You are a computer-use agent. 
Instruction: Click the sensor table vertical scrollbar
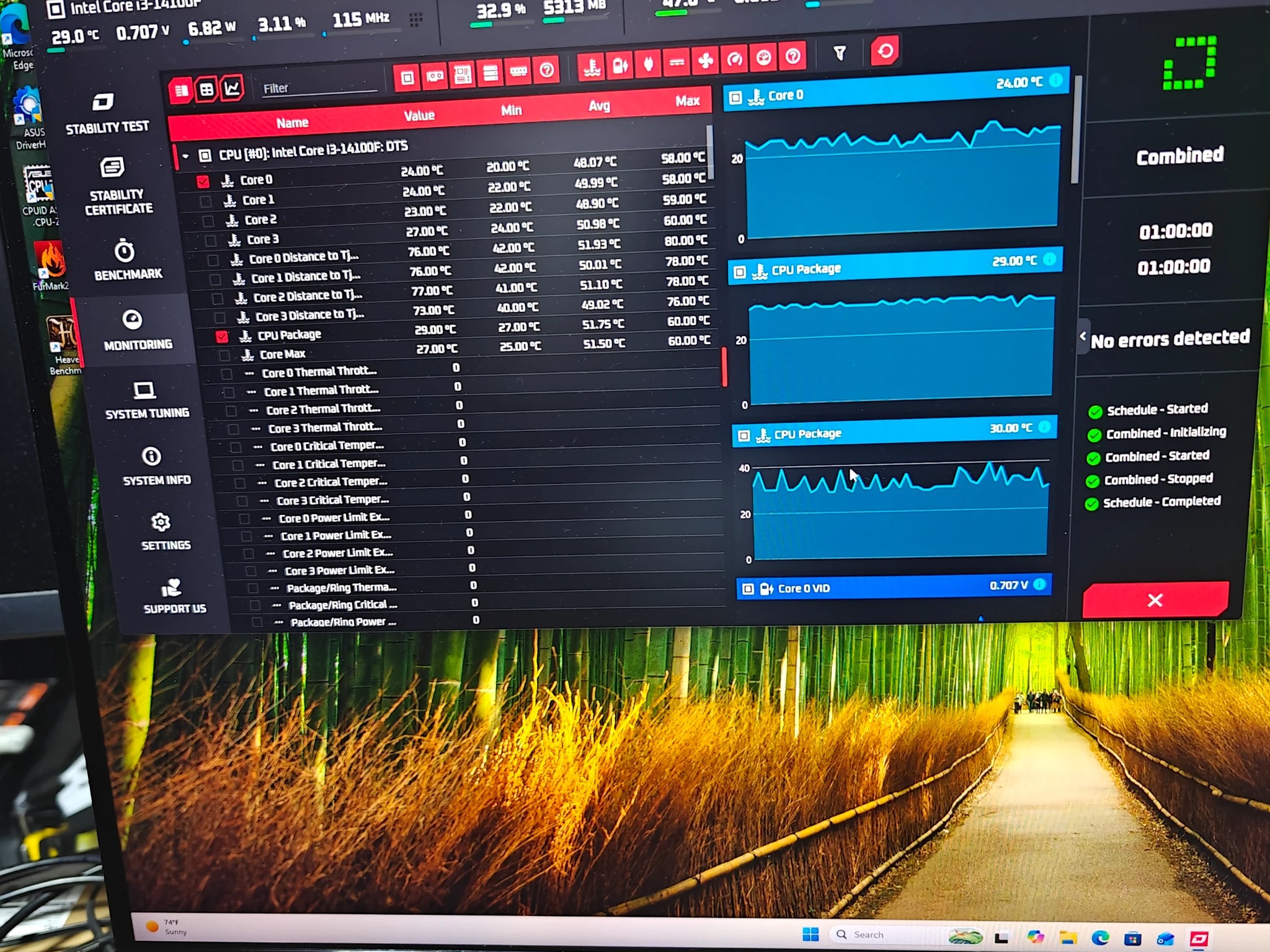click(709, 151)
